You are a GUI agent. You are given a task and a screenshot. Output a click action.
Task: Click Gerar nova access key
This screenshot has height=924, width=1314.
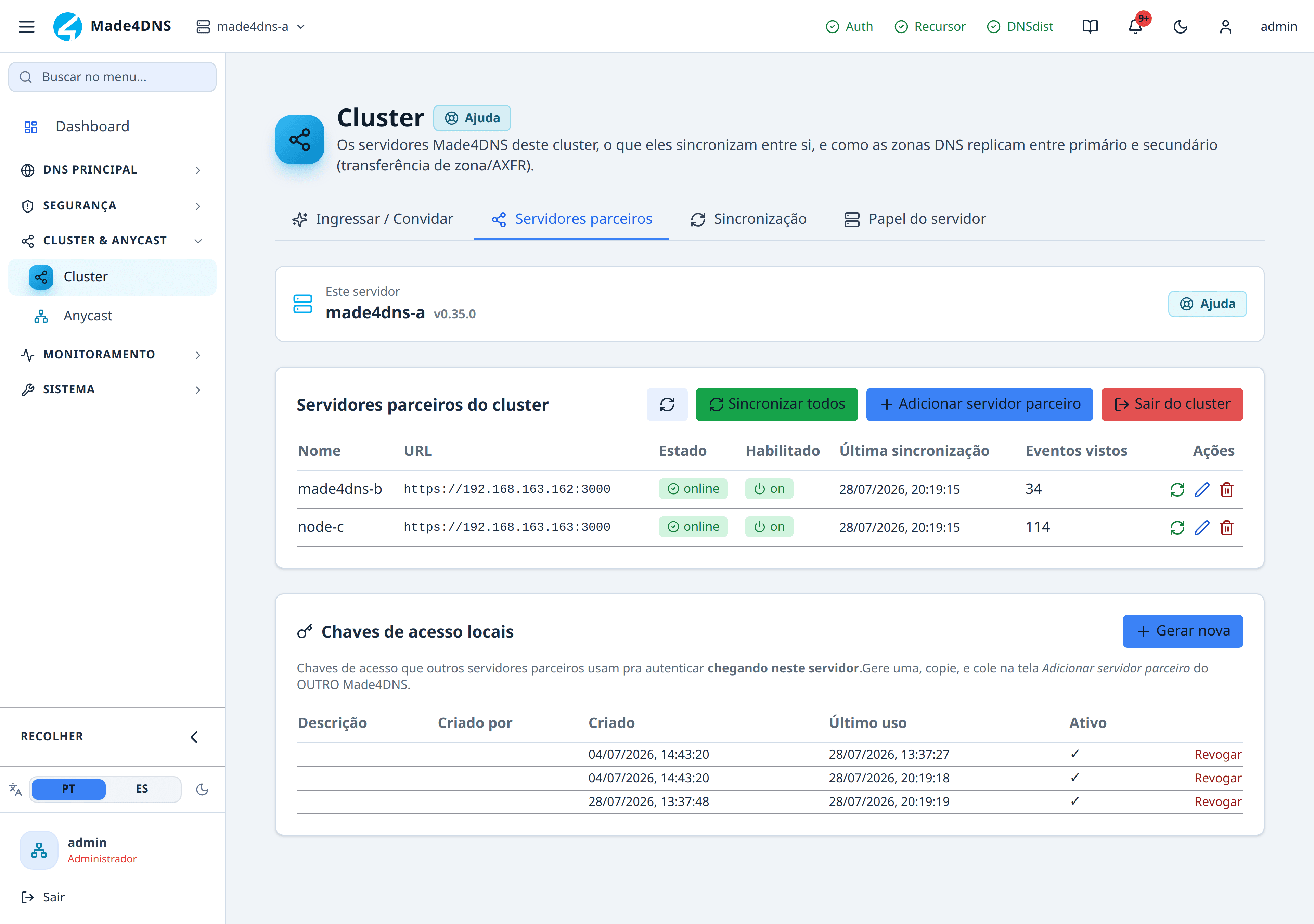point(1182,631)
